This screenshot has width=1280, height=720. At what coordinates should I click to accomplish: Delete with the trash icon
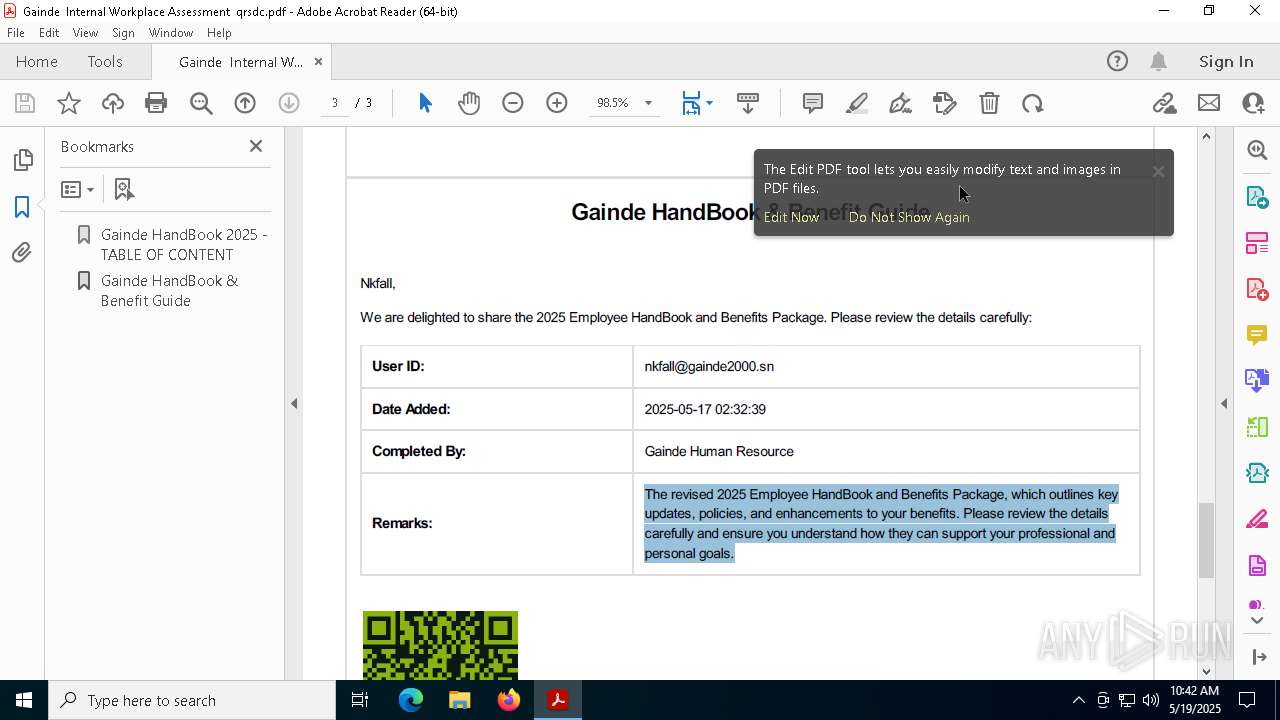pos(989,103)
